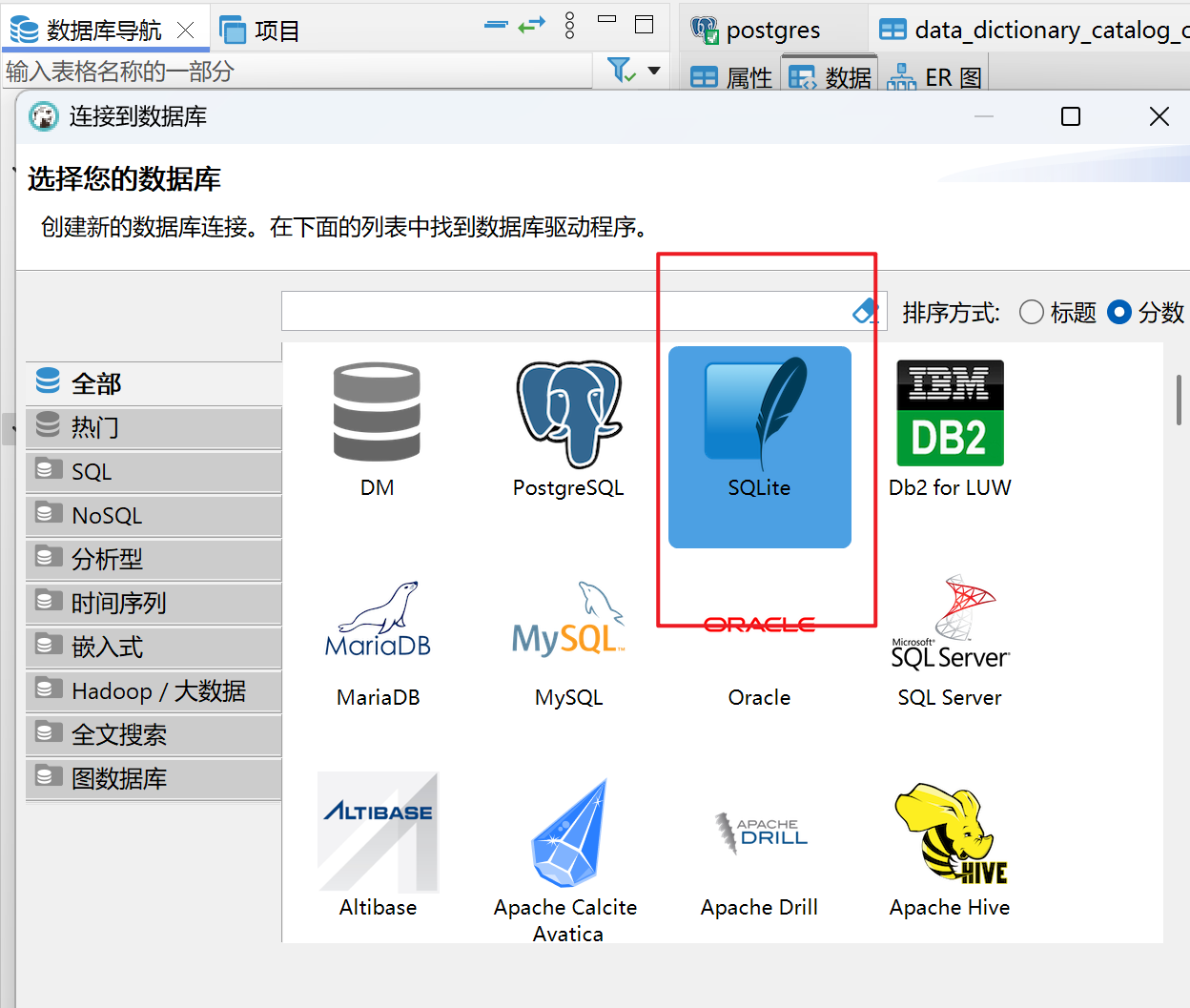Click the link-with-editor arrows icon
Viewport: 1190px width, 1008px height.
coord(531,25)
